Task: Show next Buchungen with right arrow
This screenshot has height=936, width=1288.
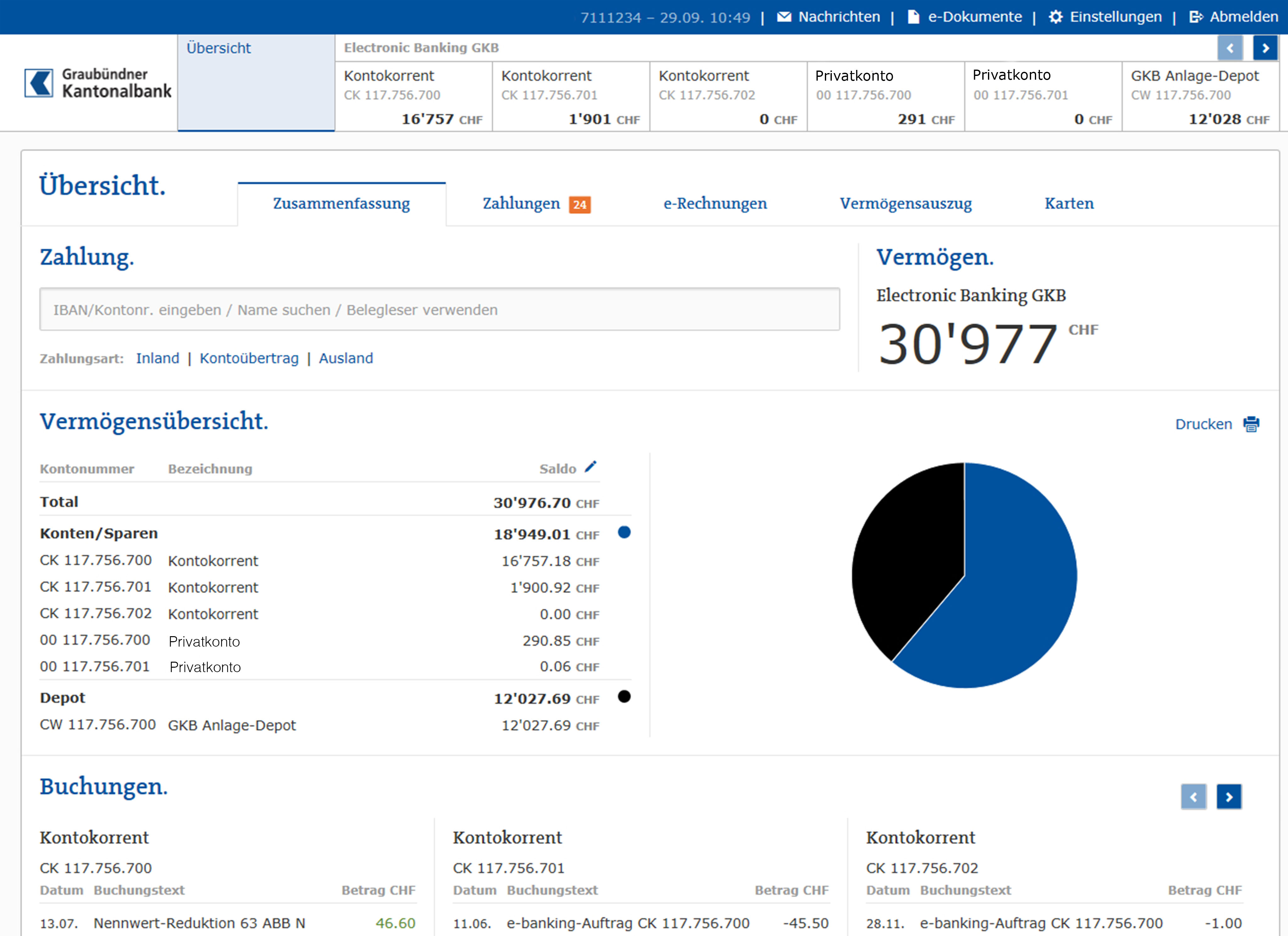Action: pos(1228,797)
